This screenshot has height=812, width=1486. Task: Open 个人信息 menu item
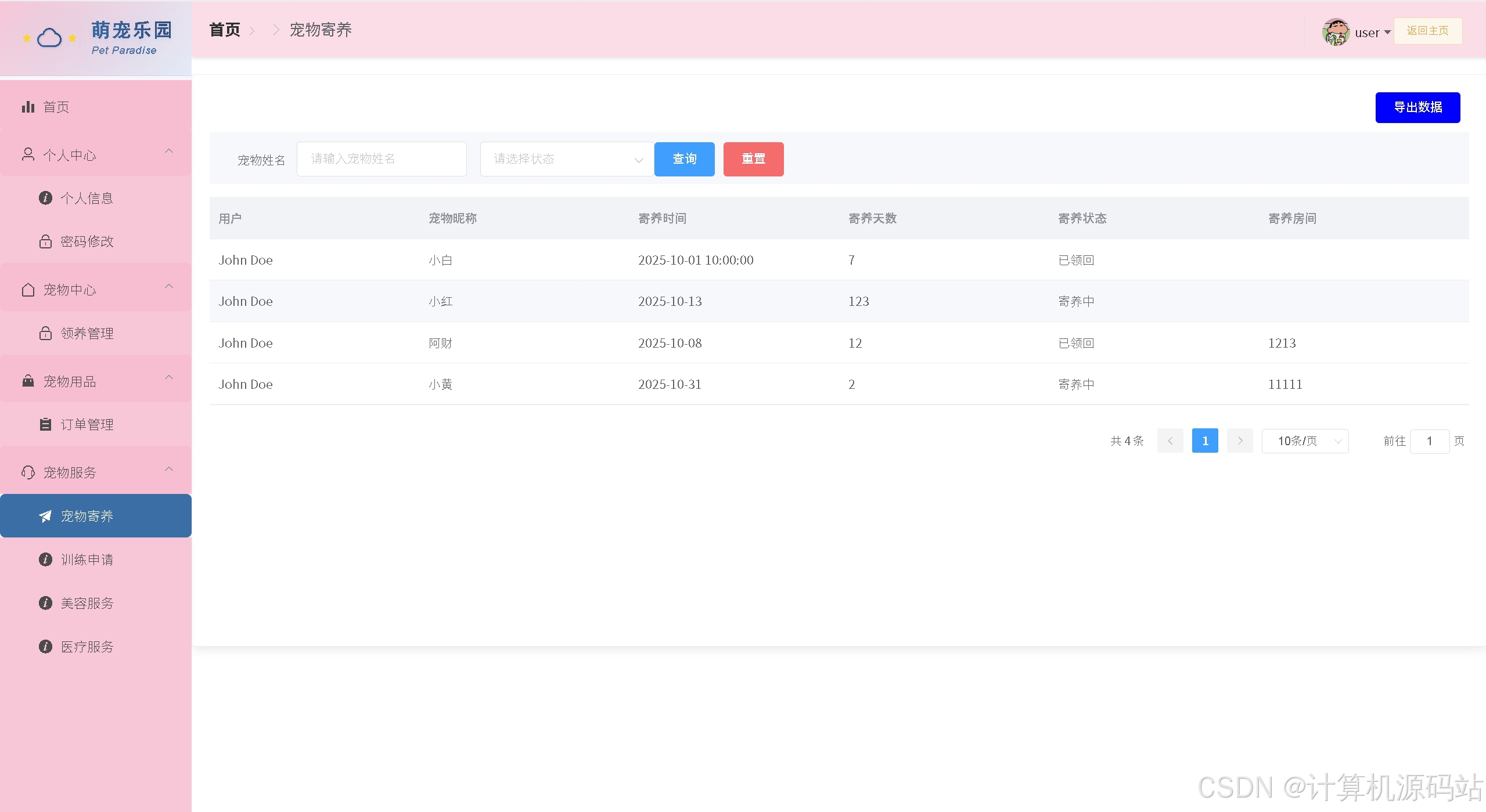pyautogui.click(x=96, y=198)
